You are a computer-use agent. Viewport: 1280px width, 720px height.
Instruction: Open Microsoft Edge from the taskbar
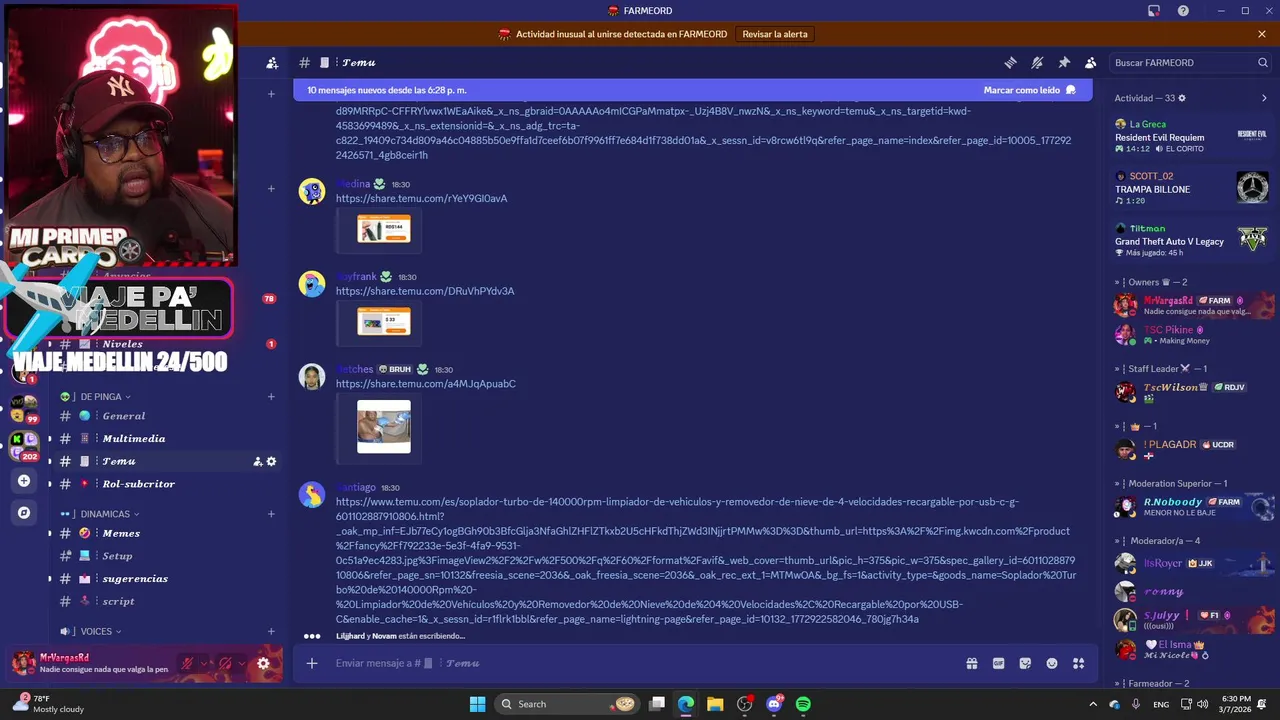click(x=686, y=704)
